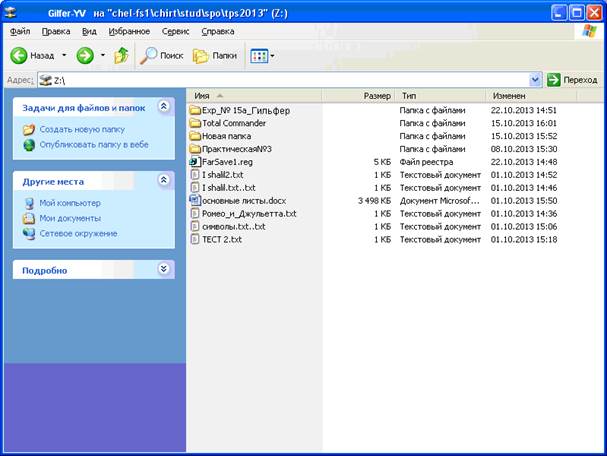The image size is (607, 456).
Task: Sort by Размер column header
Action: [x=358, y=96]
